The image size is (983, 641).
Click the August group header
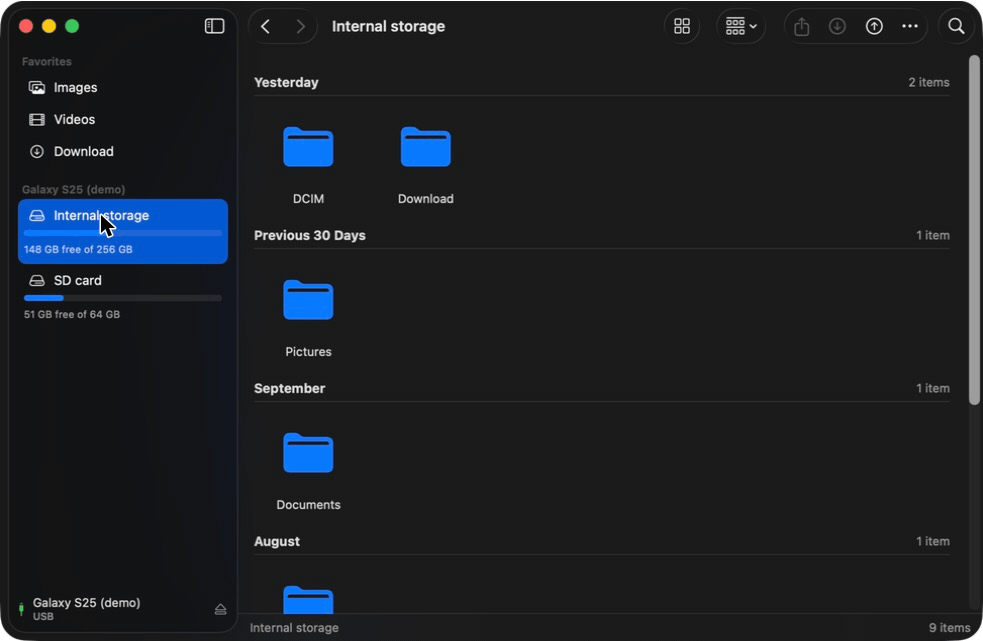pos(276,542)
